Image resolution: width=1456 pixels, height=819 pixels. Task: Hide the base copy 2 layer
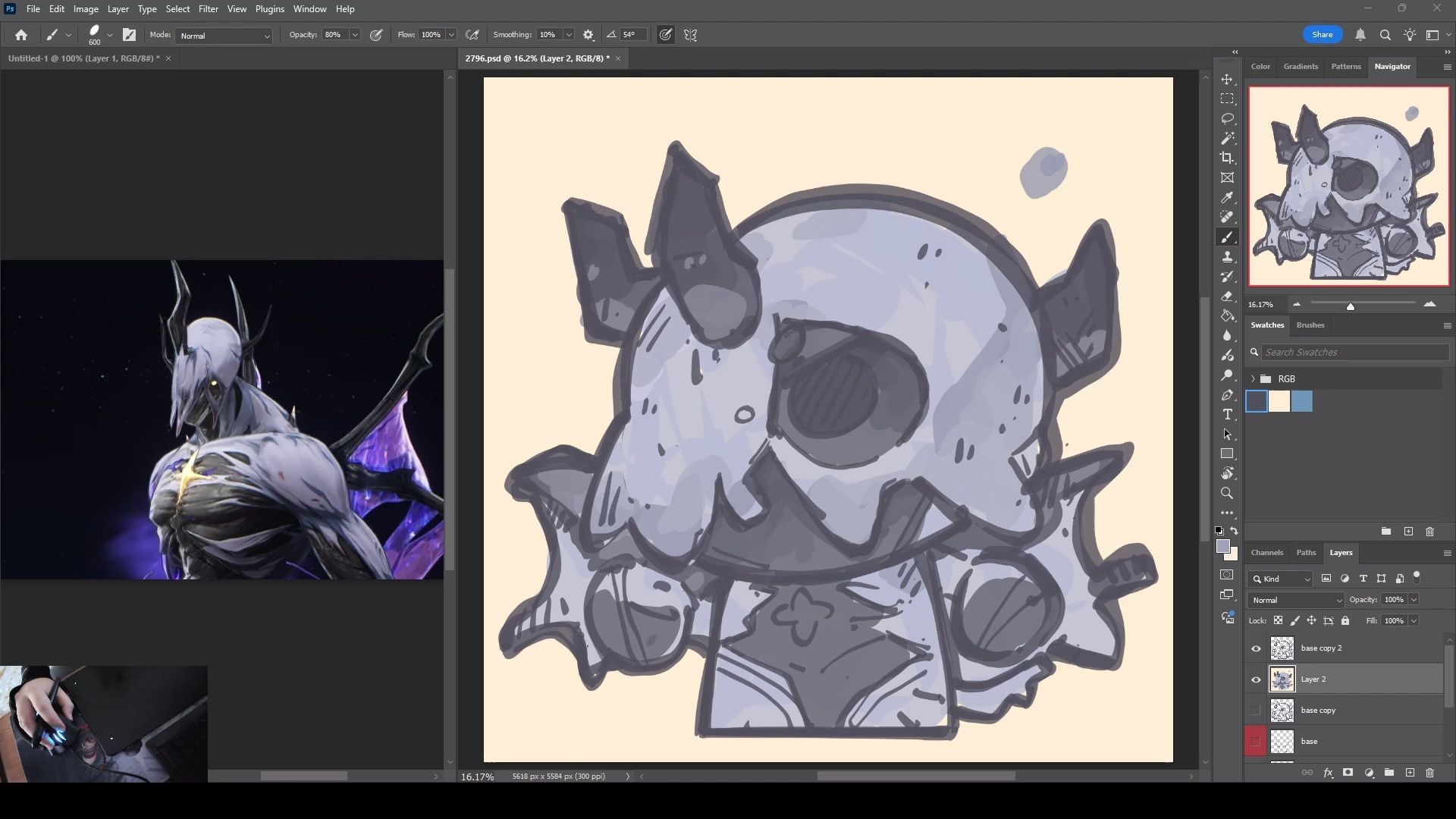point(1256,648)
